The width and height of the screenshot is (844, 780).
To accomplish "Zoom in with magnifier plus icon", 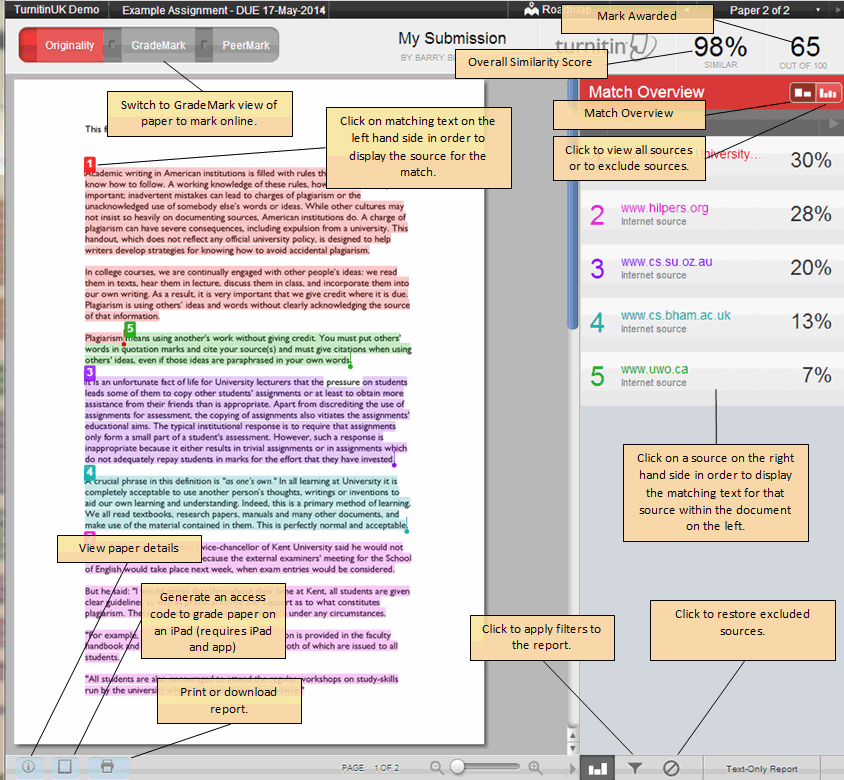I will click(x=535, y=768).
